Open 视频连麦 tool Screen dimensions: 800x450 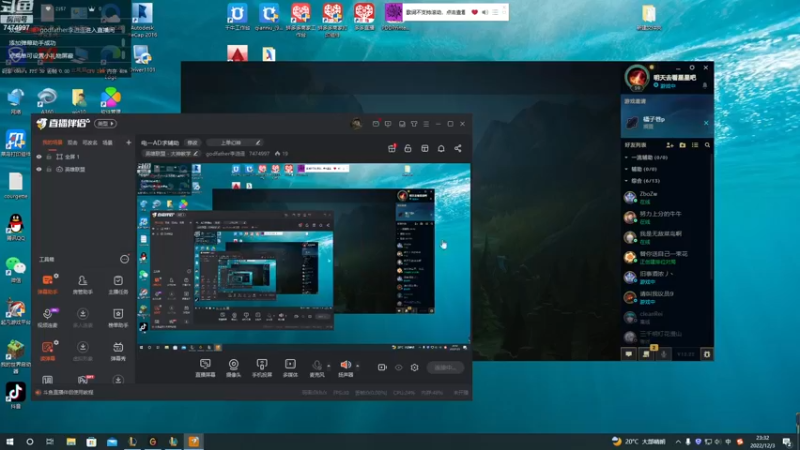47,317
